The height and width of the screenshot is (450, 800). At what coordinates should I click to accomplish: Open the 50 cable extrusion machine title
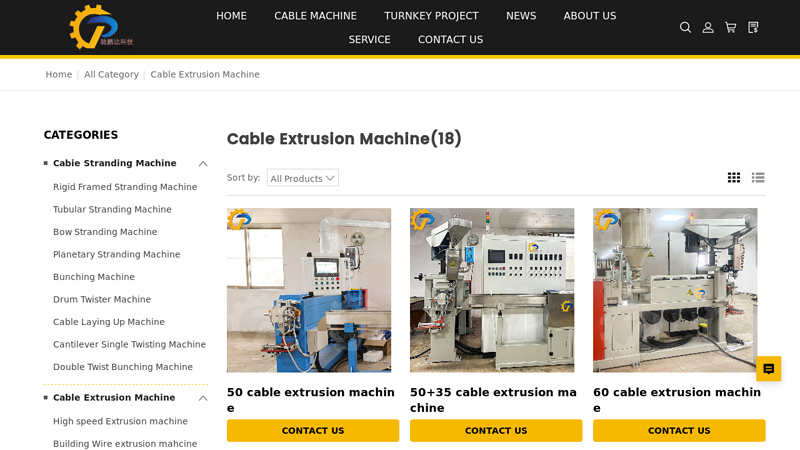tap(311, 400)
